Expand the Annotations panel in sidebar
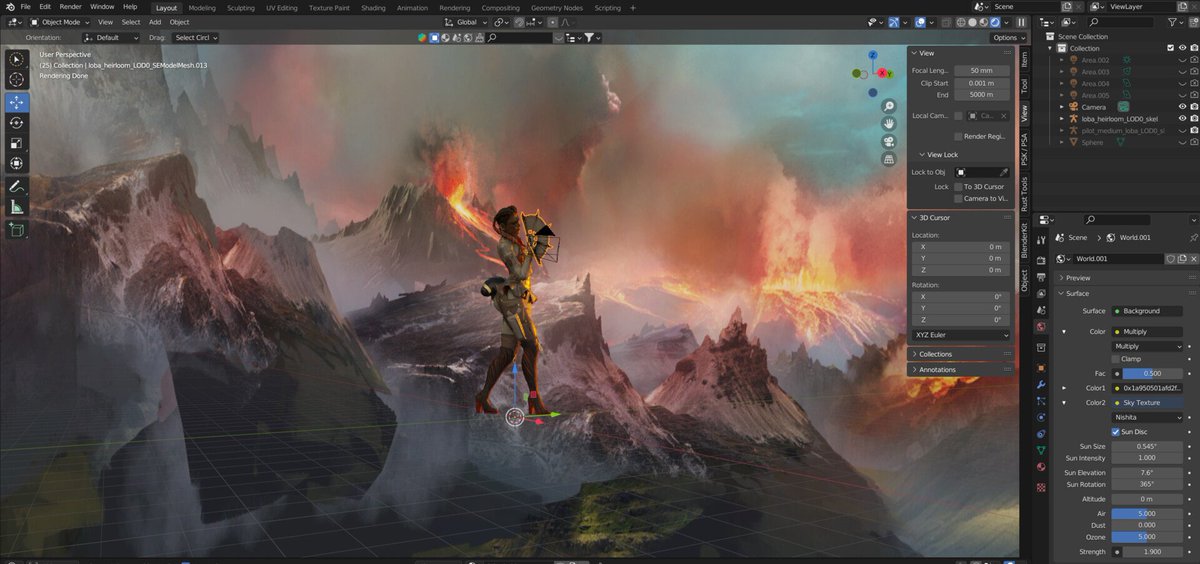The image size is (1200, 564). pos(960,370)
